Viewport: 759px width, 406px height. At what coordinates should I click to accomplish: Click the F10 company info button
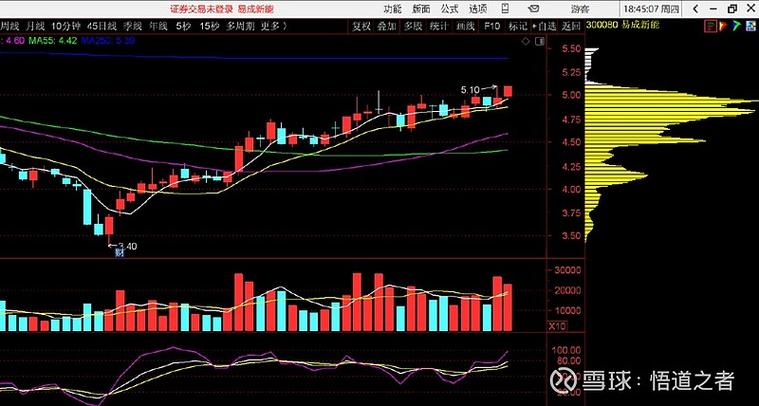pos(492,24)
